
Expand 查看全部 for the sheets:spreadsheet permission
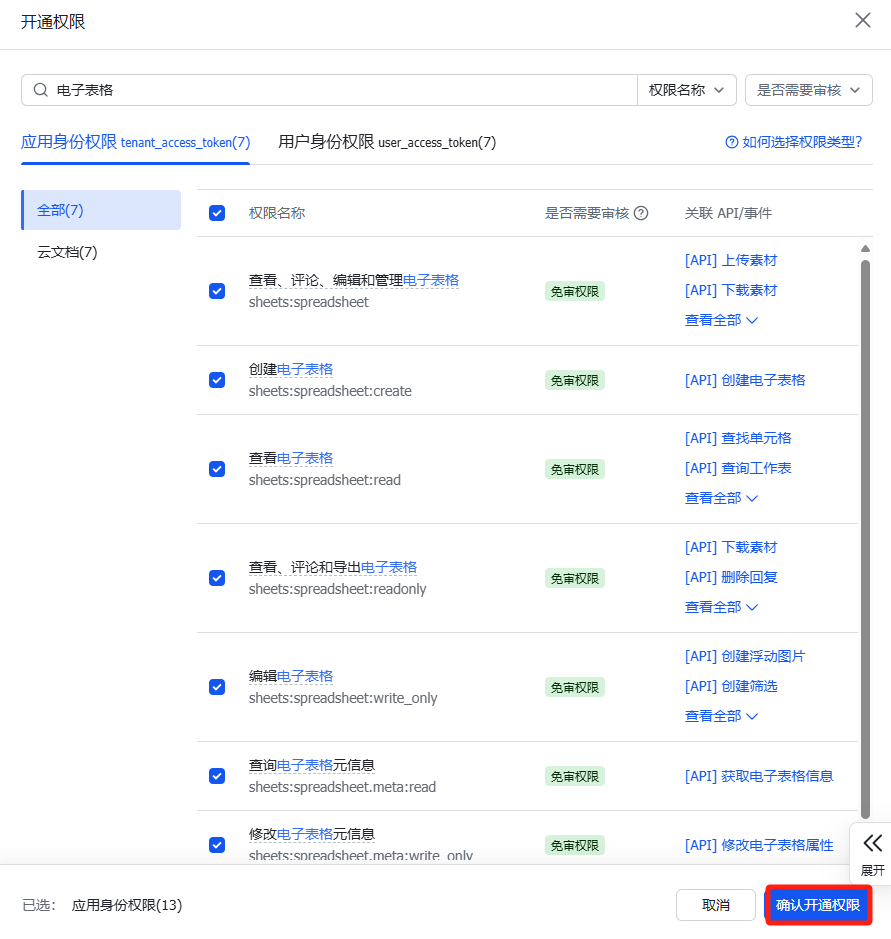(x=721, y=320)
